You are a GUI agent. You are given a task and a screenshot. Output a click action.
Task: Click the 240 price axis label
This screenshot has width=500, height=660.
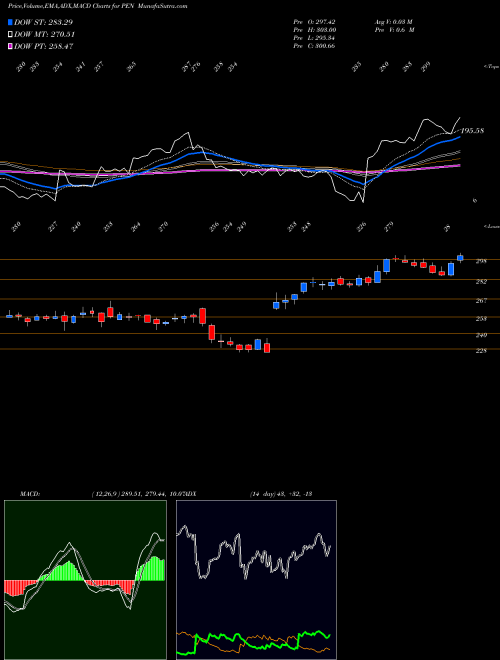[481, 335]
